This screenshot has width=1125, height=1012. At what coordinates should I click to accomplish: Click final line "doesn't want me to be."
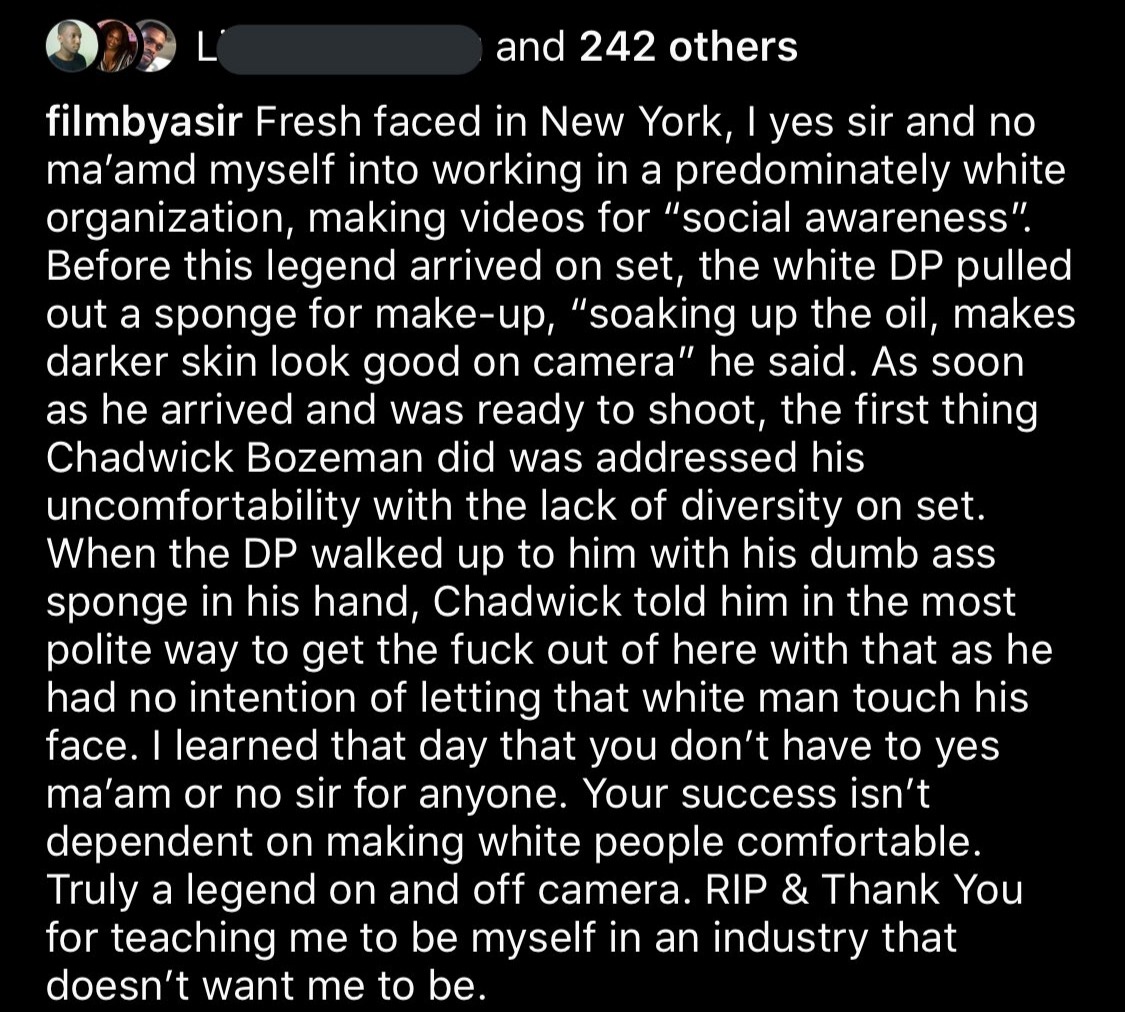click(266, 985)
